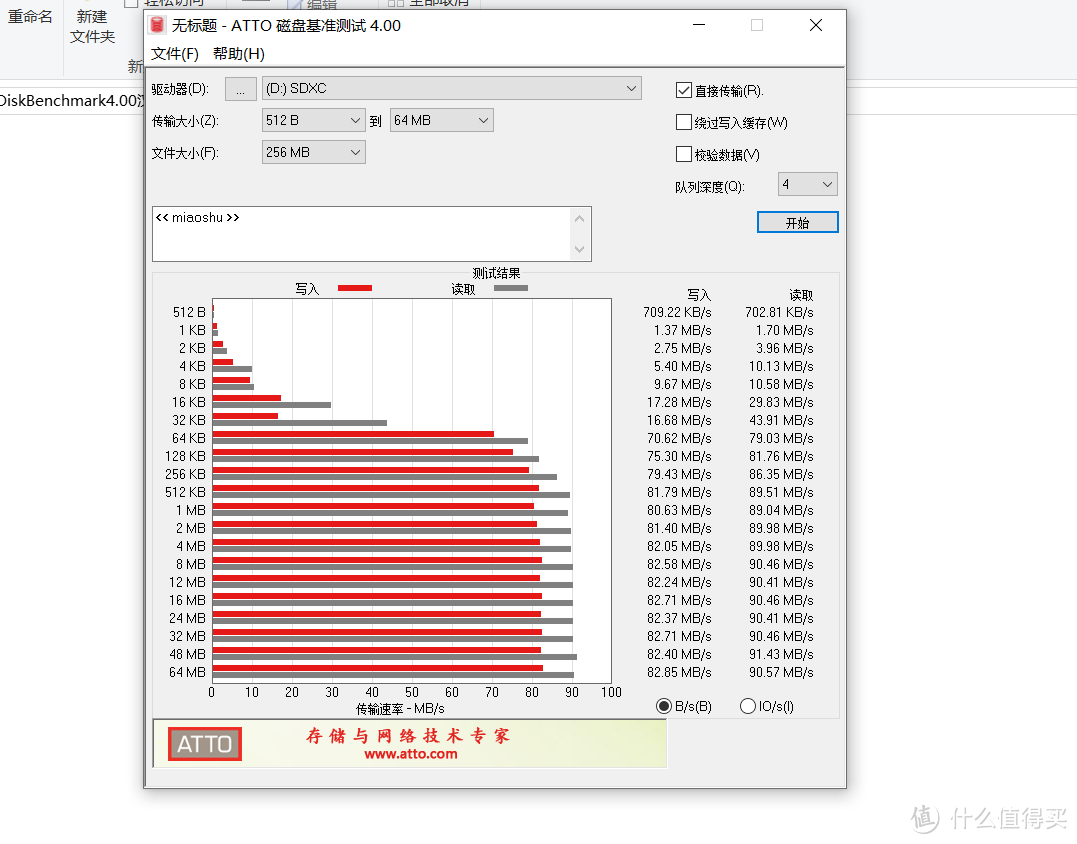The height and width of the screenshot is (844, 1077).
Task: Open the 64 MB transfer size dropdown
Action: click(442, 120)
